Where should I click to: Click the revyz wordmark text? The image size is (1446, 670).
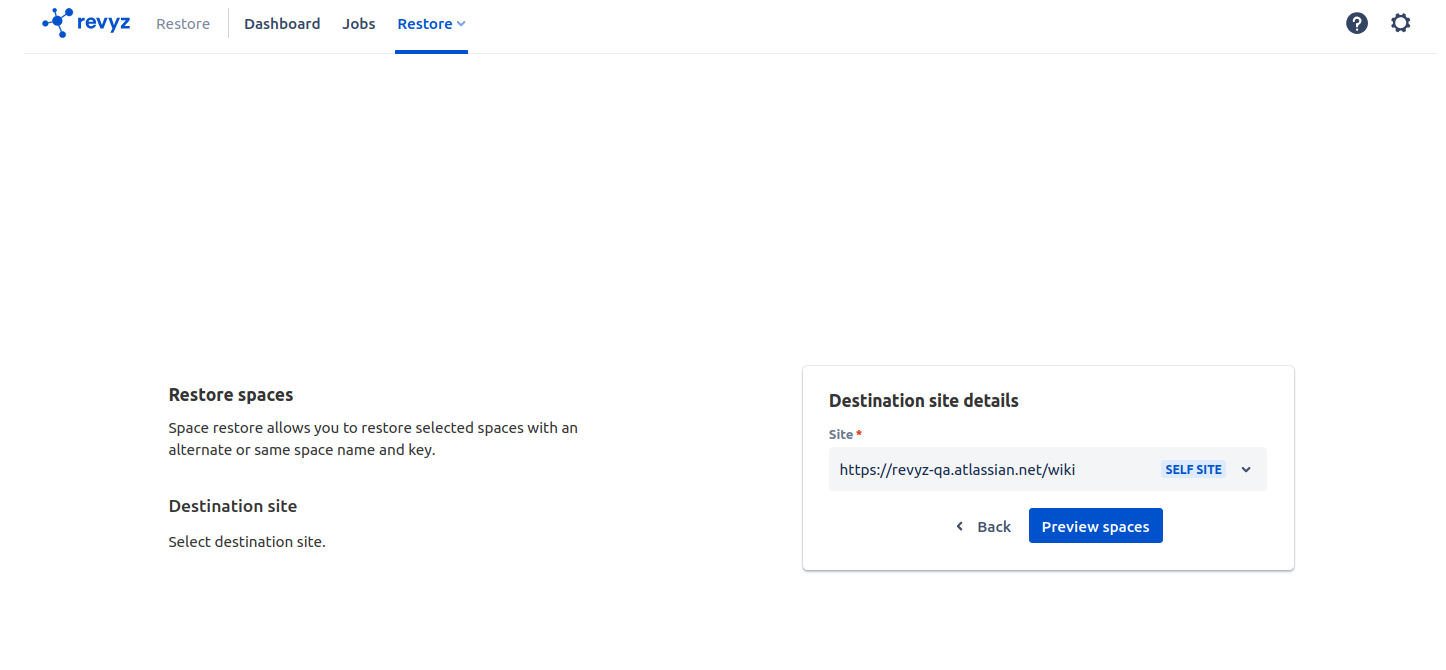pos(103,22)
